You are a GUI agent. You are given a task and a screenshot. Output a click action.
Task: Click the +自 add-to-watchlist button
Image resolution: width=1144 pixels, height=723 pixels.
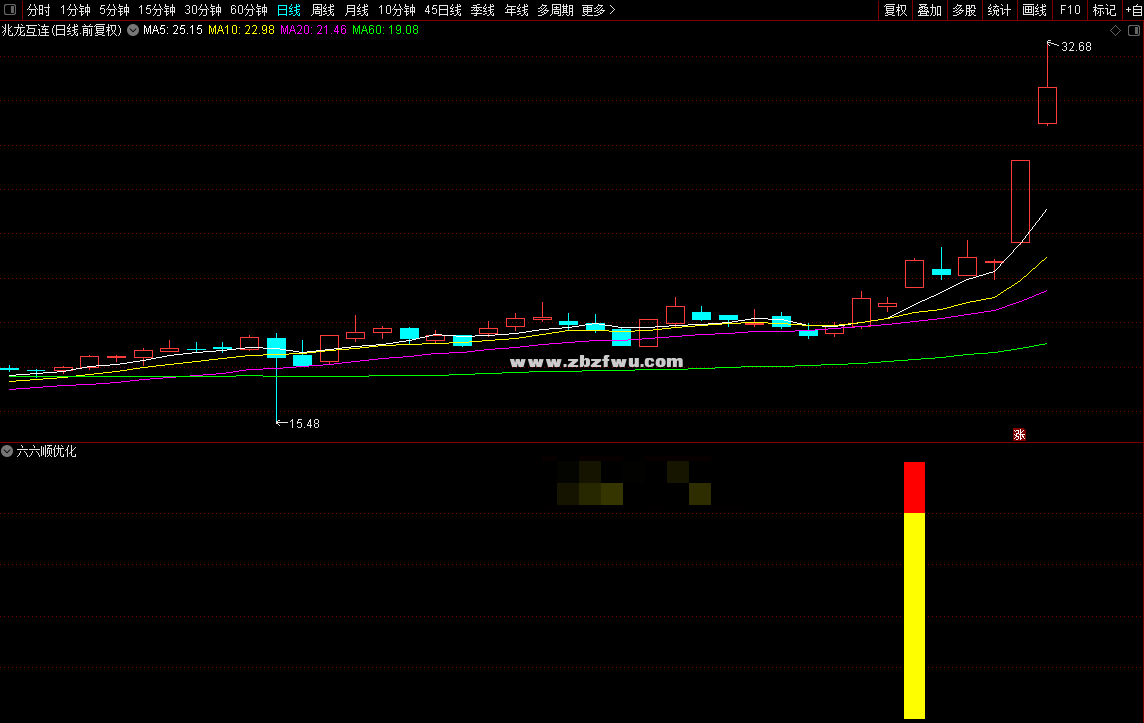(1134, 10)
